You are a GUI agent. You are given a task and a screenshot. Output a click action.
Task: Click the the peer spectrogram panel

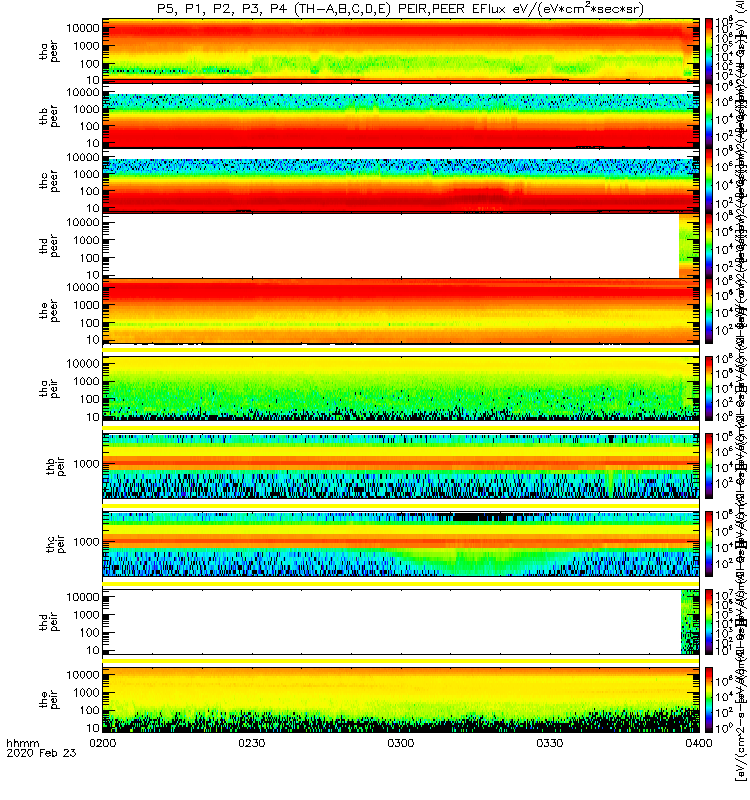[401, 310]
